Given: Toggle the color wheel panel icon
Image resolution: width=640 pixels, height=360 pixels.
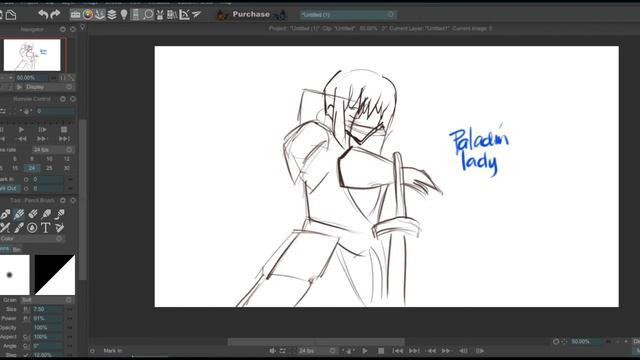Looking at the screenshot, I should pos(88,15).
